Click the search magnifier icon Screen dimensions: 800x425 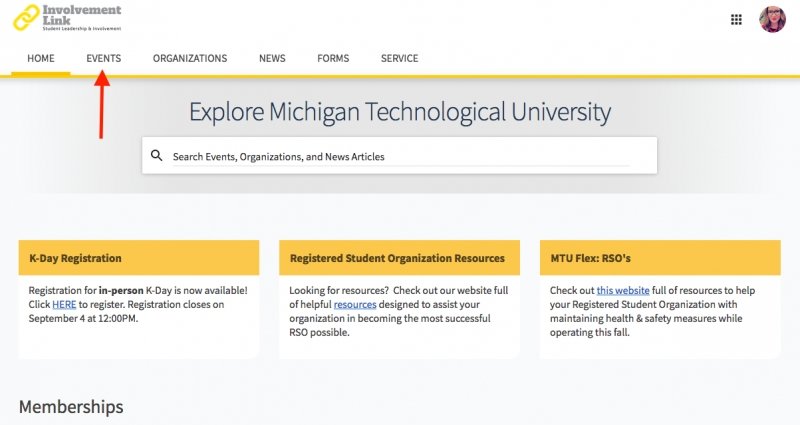157,156
